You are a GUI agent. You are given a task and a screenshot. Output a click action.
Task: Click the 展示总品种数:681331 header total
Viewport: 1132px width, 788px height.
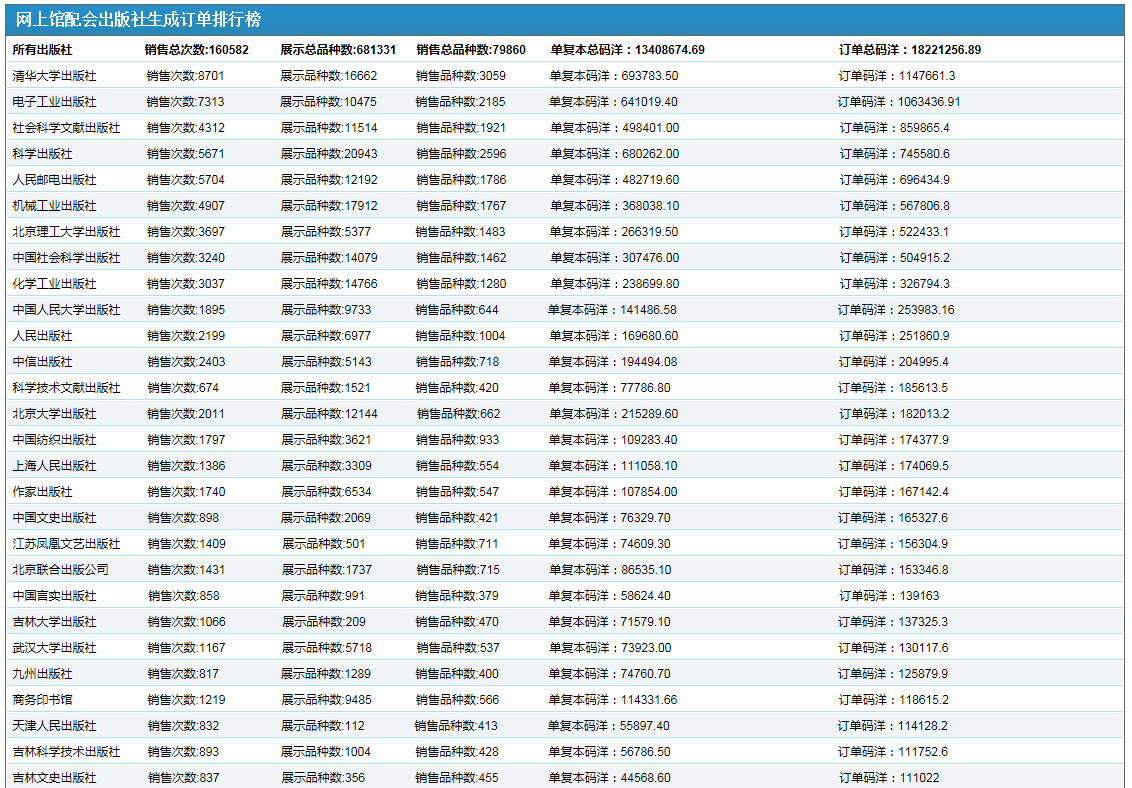click(x=338, y=50)
